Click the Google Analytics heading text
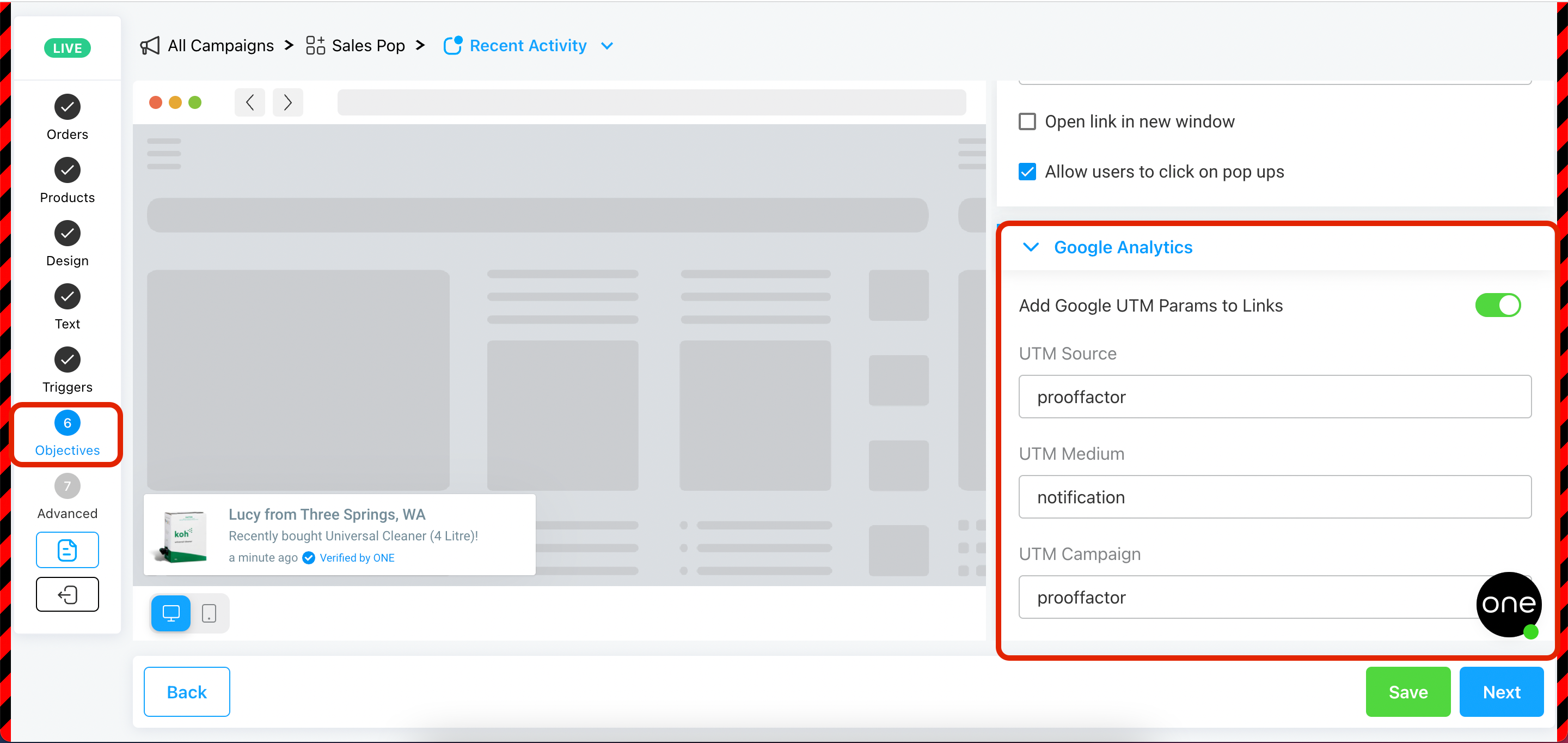1568x743 pixels. pos(1123,247)
